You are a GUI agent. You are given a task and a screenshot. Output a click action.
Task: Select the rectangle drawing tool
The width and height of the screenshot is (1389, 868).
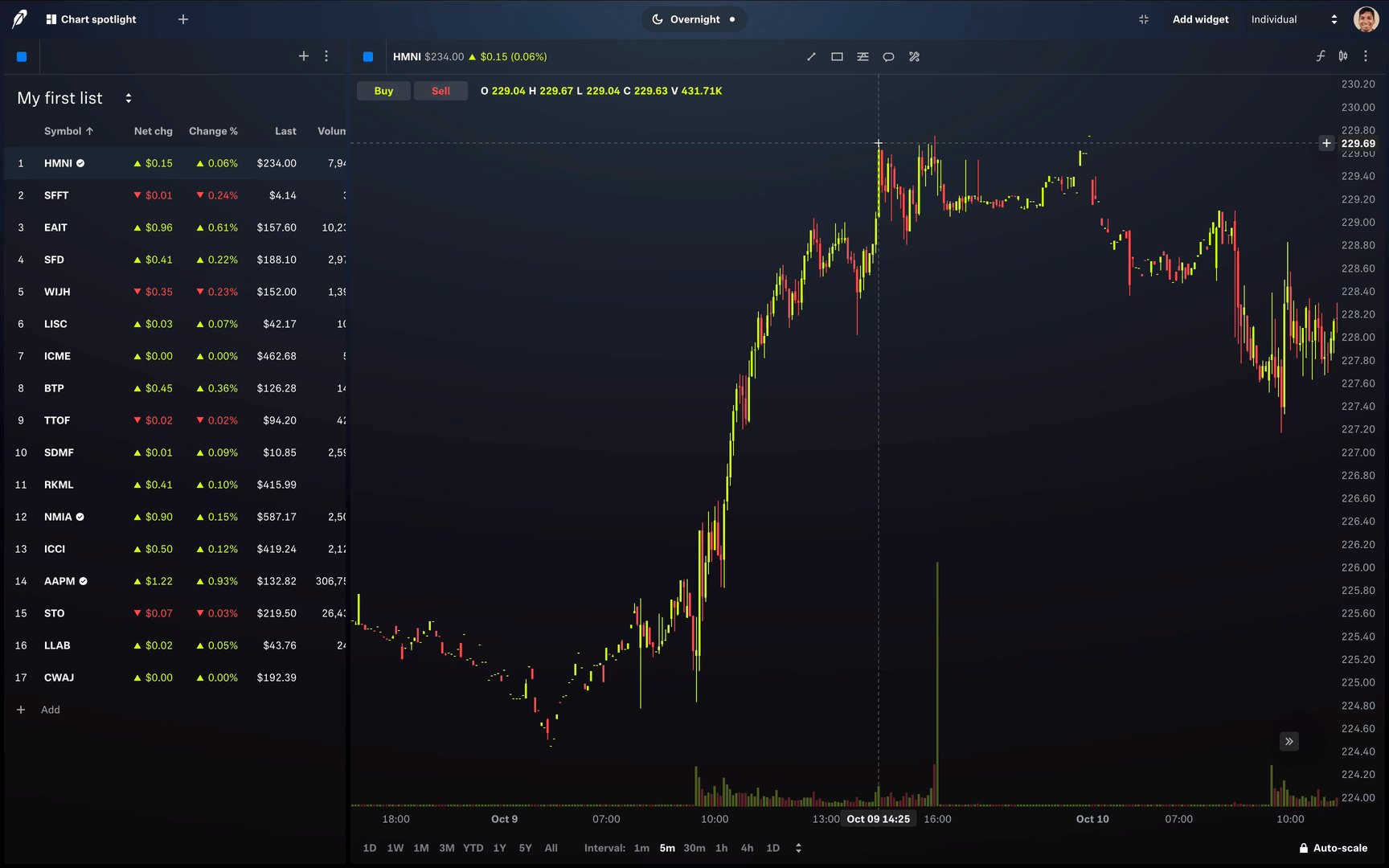point(837,57)
